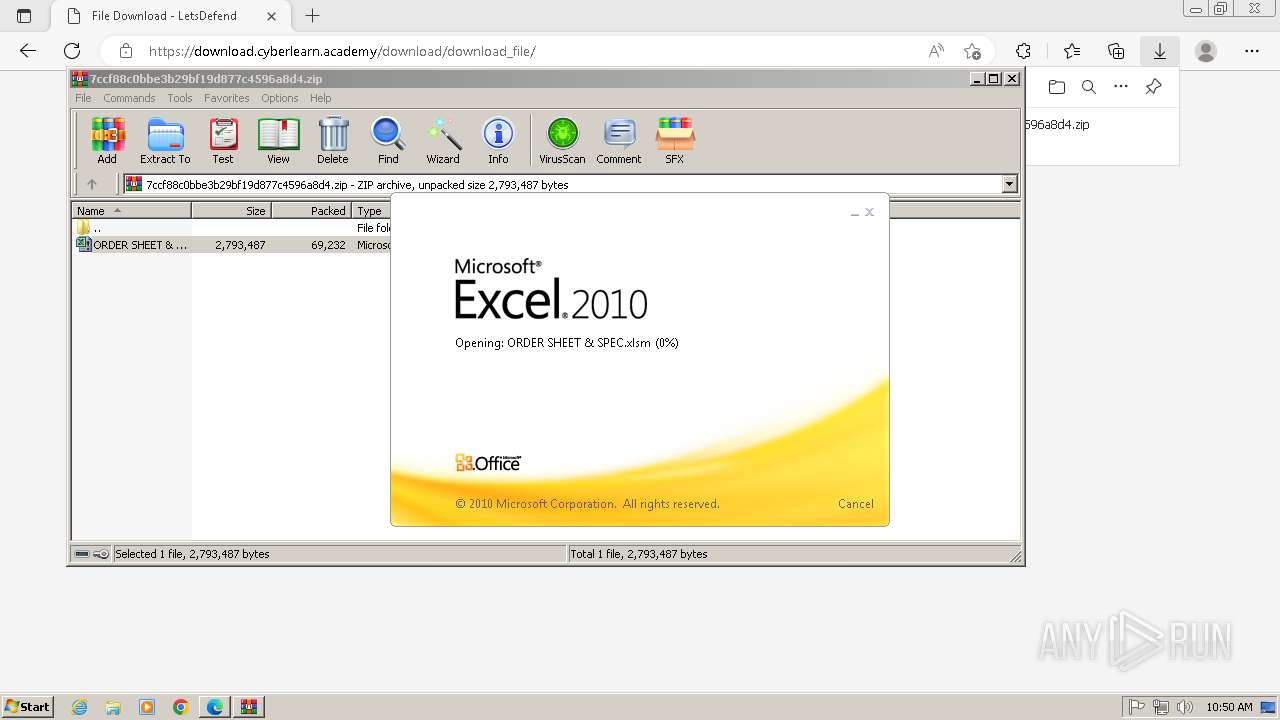This screenshot has width=1280, height=720.
Task: Expand the archive path dropdown
Action: coord(1009,184)
